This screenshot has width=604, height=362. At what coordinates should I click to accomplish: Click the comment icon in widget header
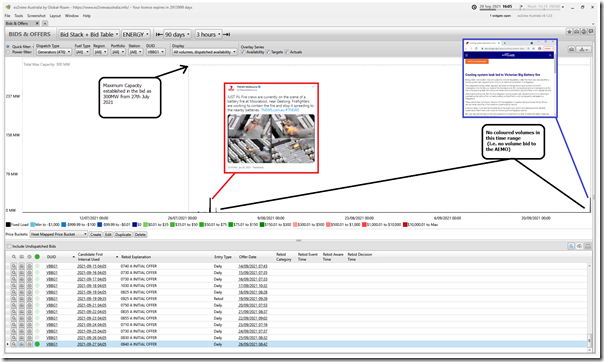click(x=591, y=32)
